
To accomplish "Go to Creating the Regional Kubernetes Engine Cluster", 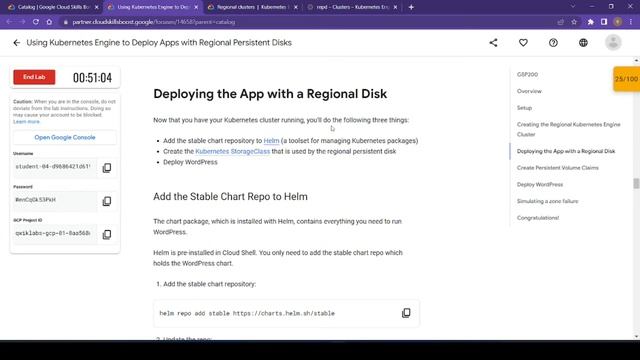I will [x=569, y=129].
